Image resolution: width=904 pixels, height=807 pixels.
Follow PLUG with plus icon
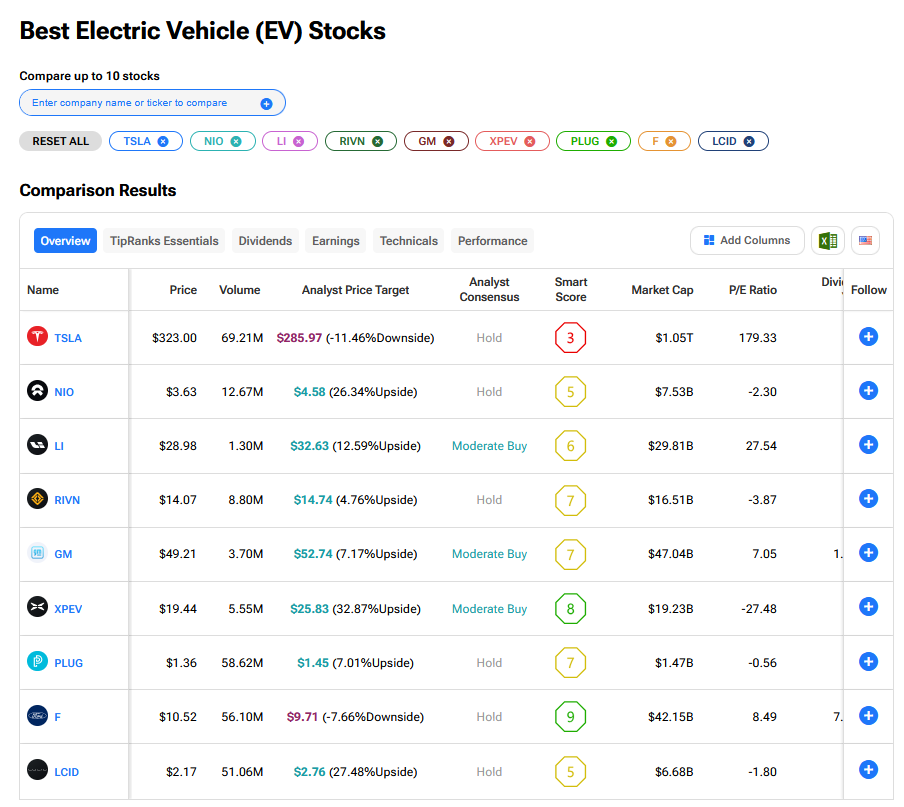tap(868, 662)
